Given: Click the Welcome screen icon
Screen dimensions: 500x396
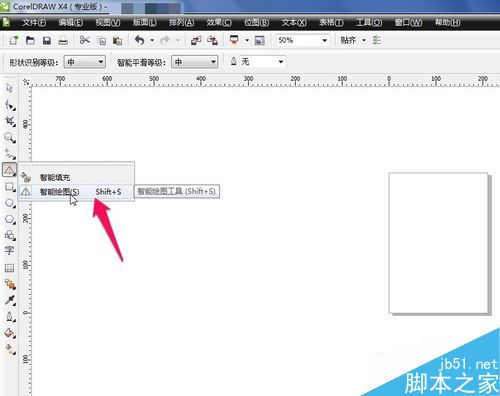Looking at the screenshot, I should [260, 41].
